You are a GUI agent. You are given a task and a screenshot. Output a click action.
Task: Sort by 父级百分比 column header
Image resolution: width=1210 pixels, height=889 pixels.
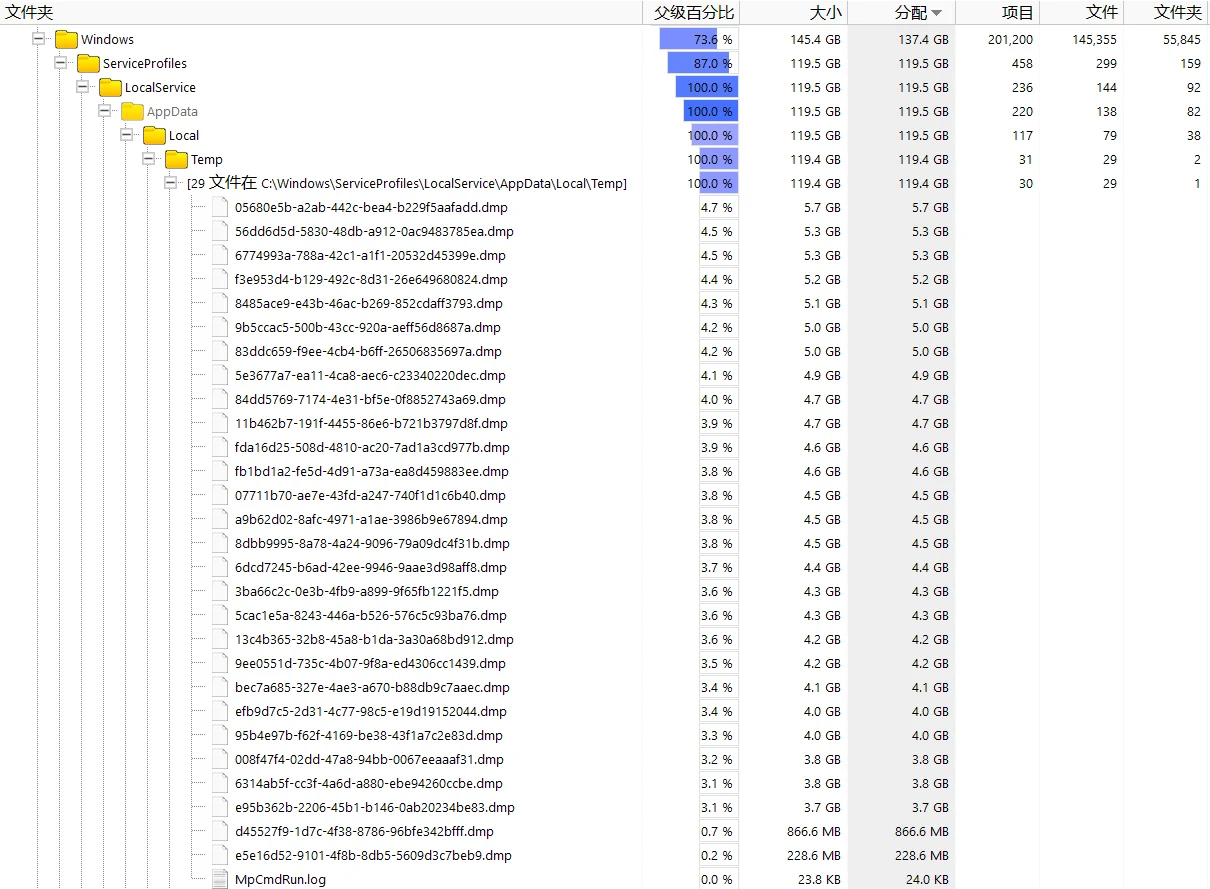coord(691,12)
